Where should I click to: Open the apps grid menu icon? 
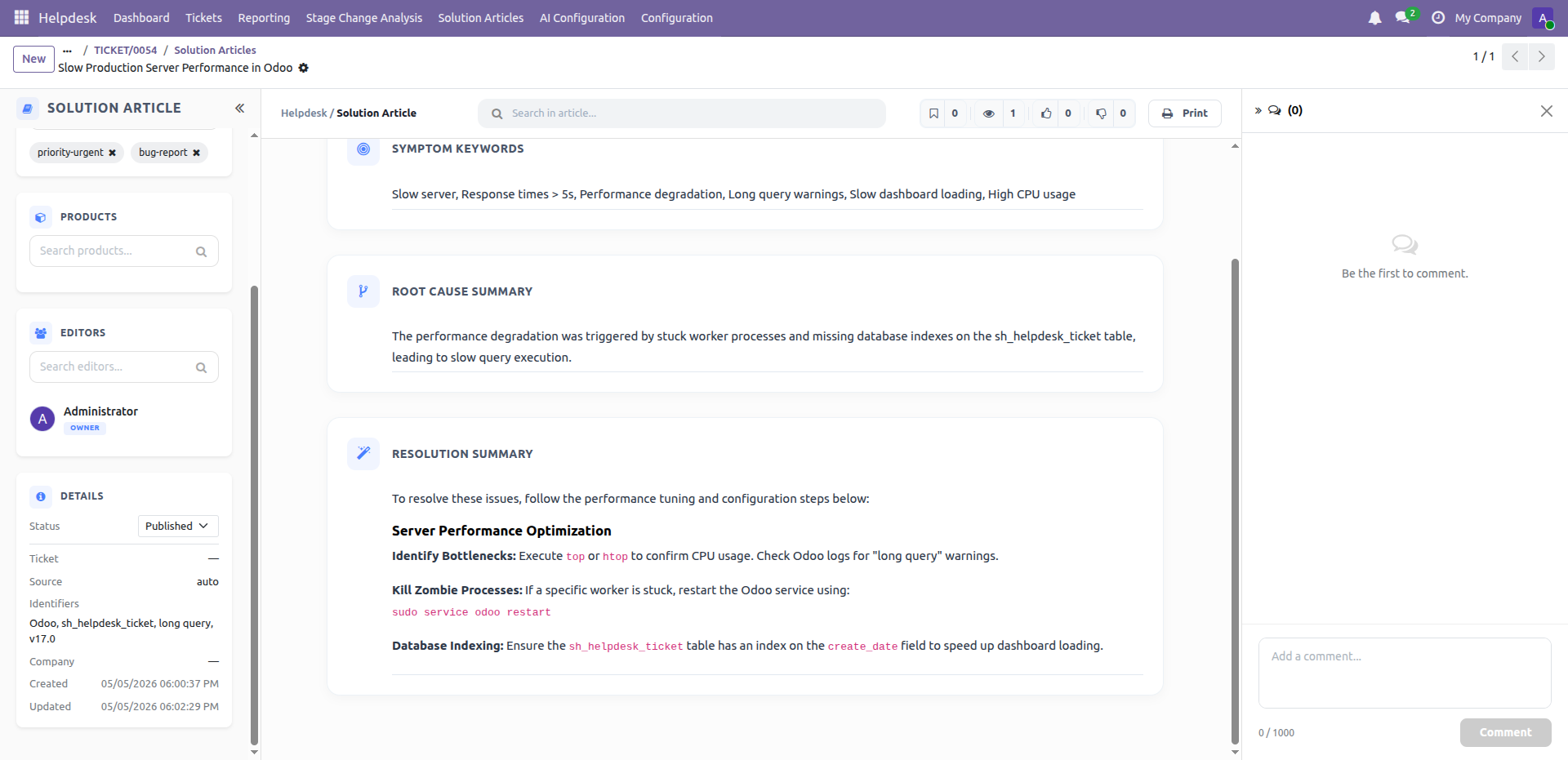click(21, 17)
